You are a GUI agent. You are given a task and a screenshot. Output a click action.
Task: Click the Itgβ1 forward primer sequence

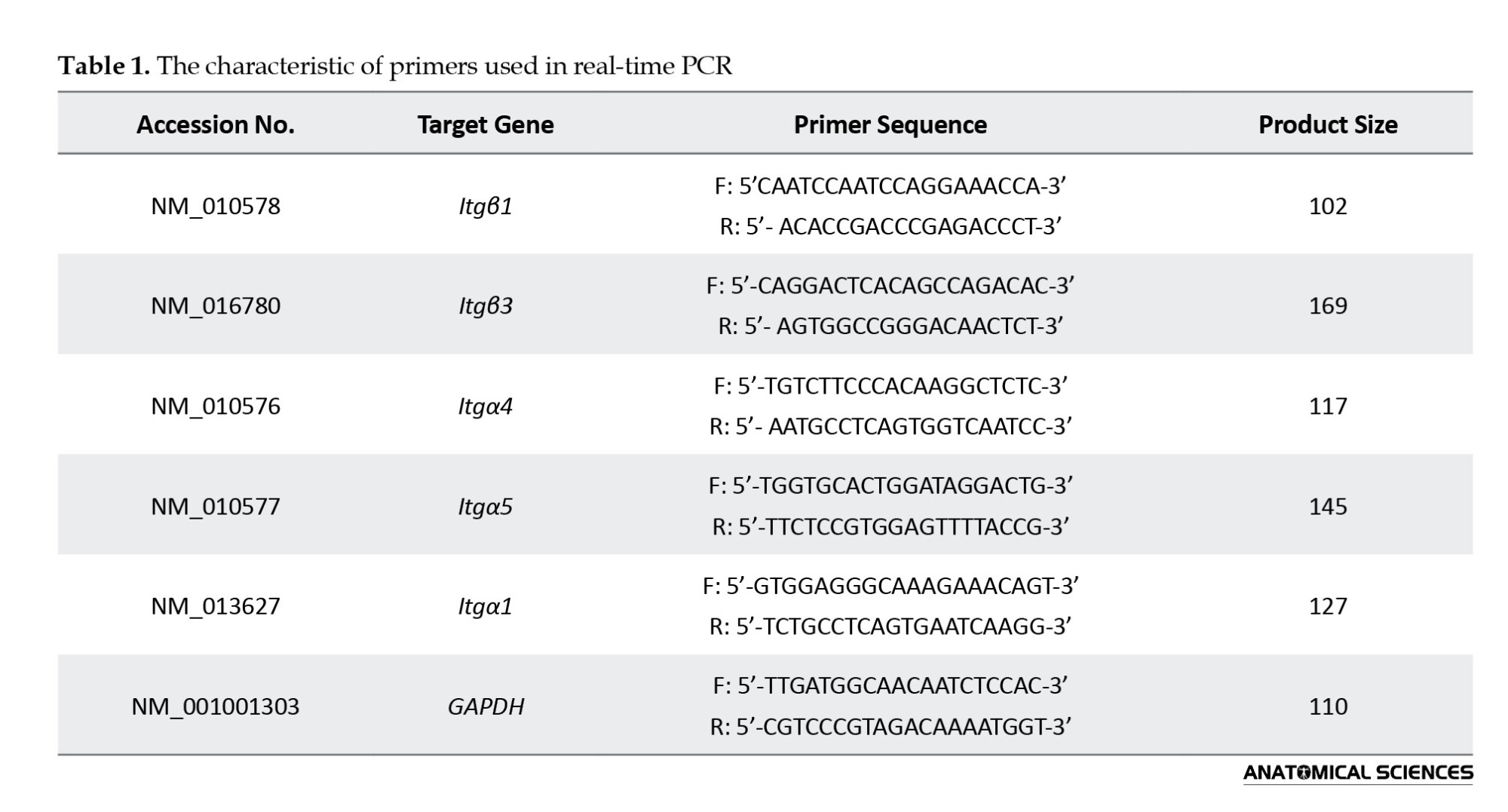(x=890, y=185)
